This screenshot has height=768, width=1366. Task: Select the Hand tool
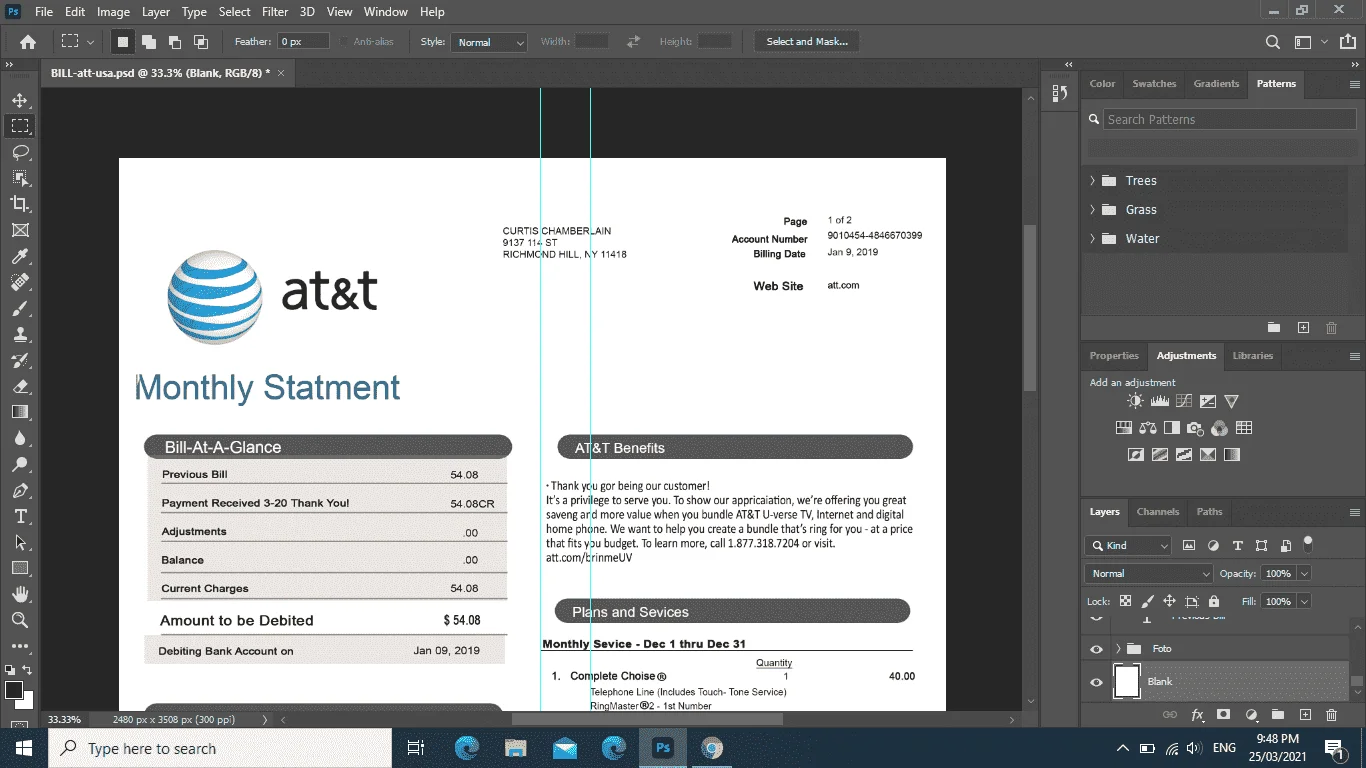[x=20, y=595]
